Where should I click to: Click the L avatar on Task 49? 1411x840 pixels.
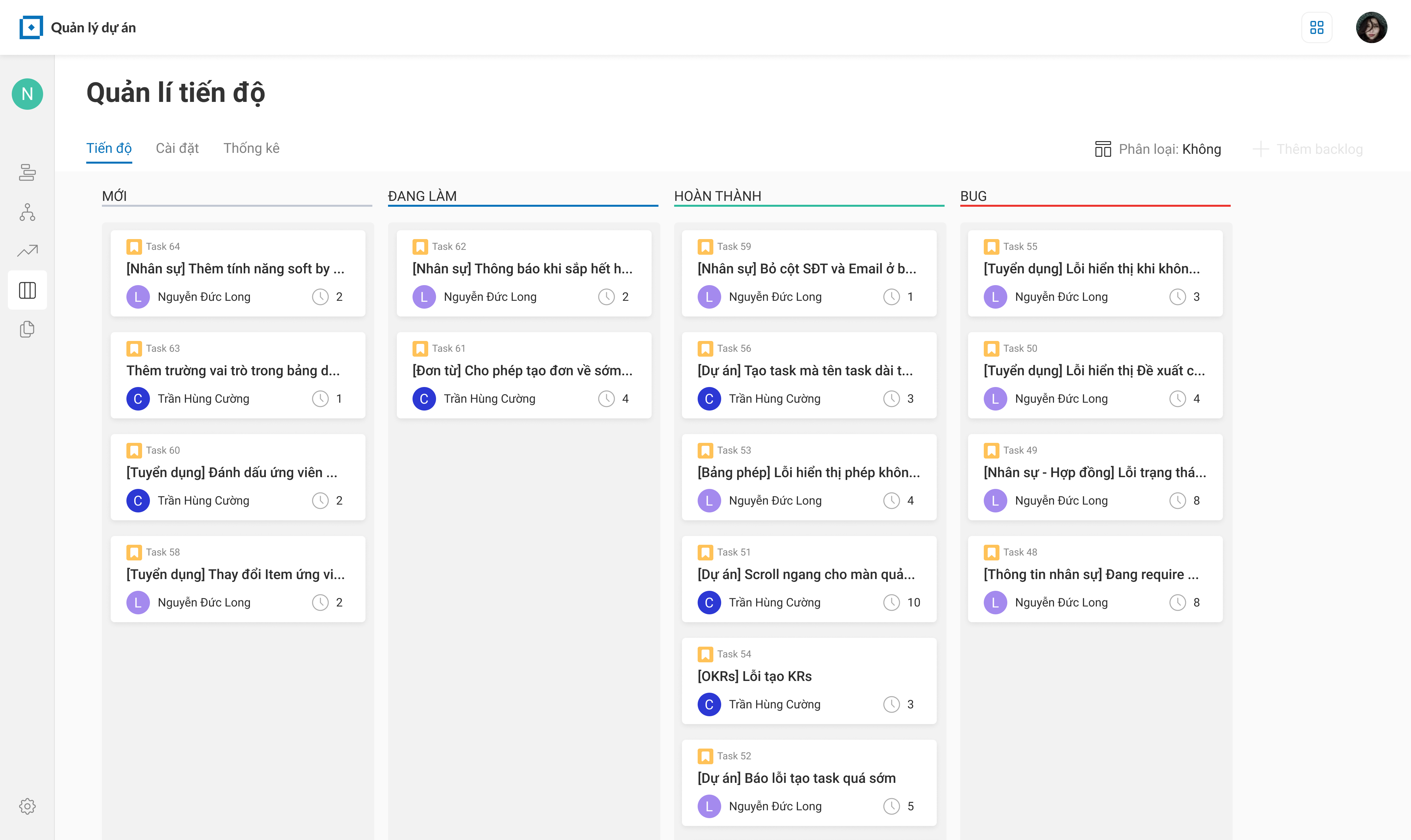point(995,500)
